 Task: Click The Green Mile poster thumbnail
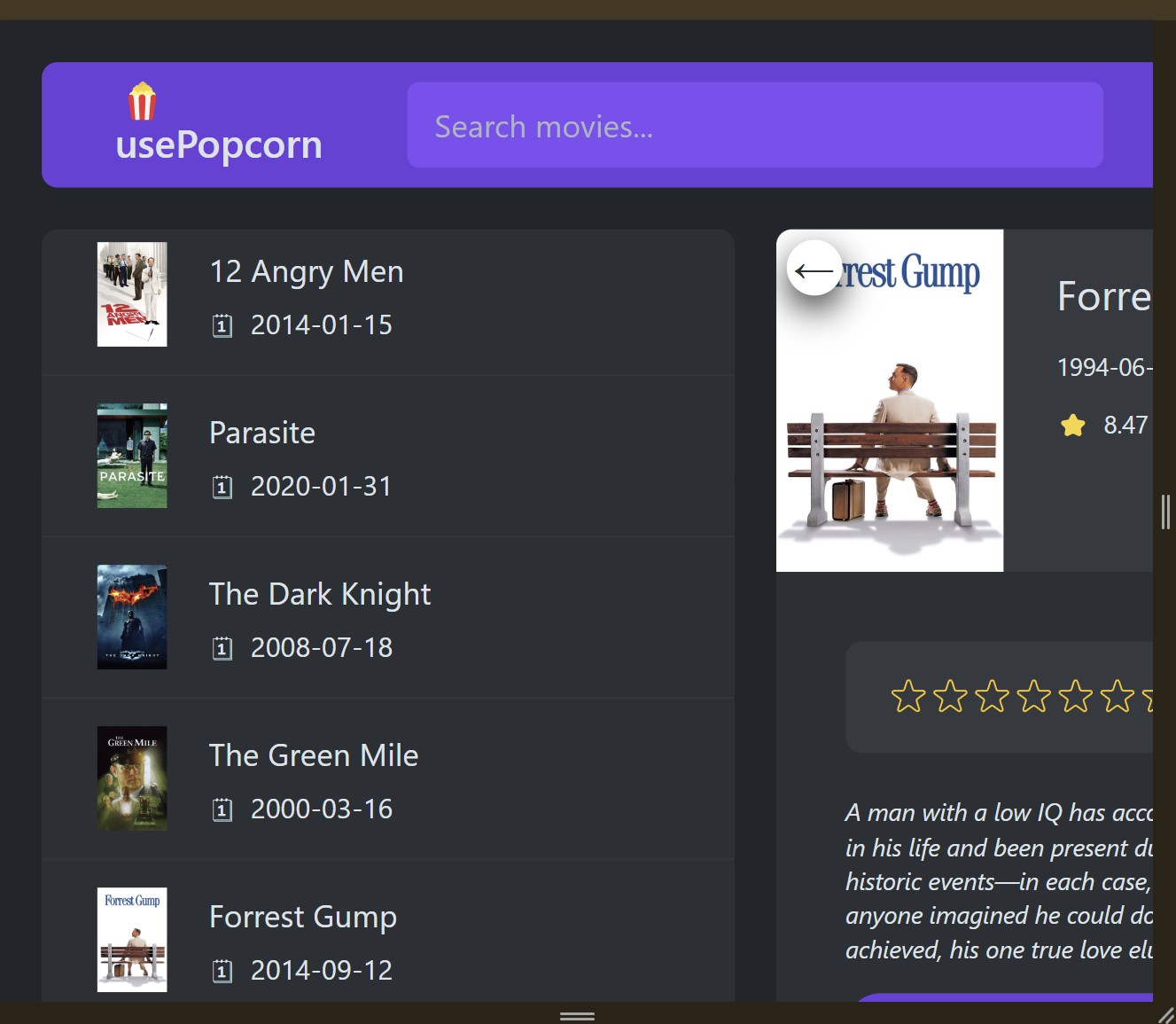click(132, 778)
